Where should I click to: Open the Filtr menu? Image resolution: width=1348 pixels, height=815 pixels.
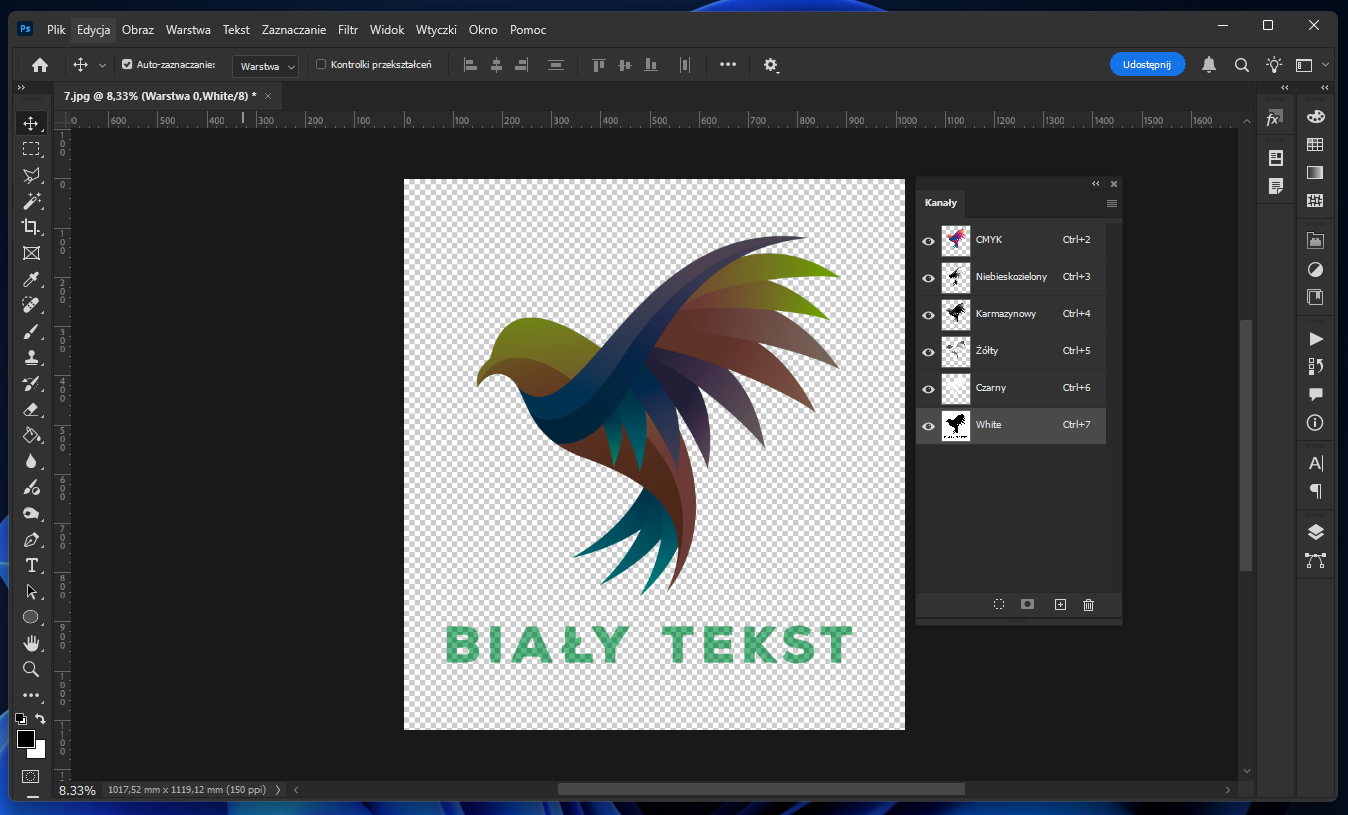[x=348, y=30]
